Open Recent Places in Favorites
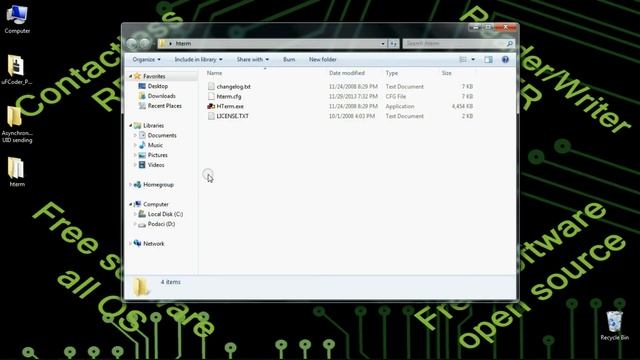Image resolution: width=640 pixels, height=360 pixels. pyautogui.click(x=164, y=106)
